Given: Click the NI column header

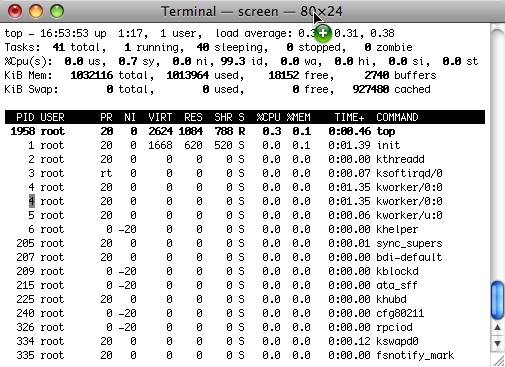Looking at the screenshot, I should (130, 117).
